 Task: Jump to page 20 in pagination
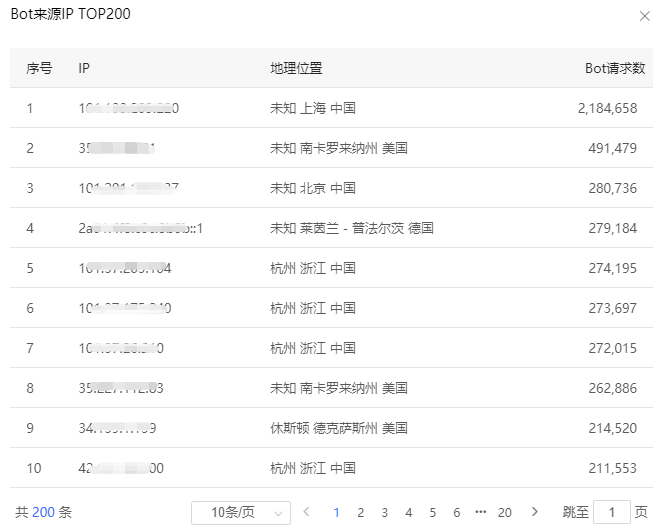504,513
